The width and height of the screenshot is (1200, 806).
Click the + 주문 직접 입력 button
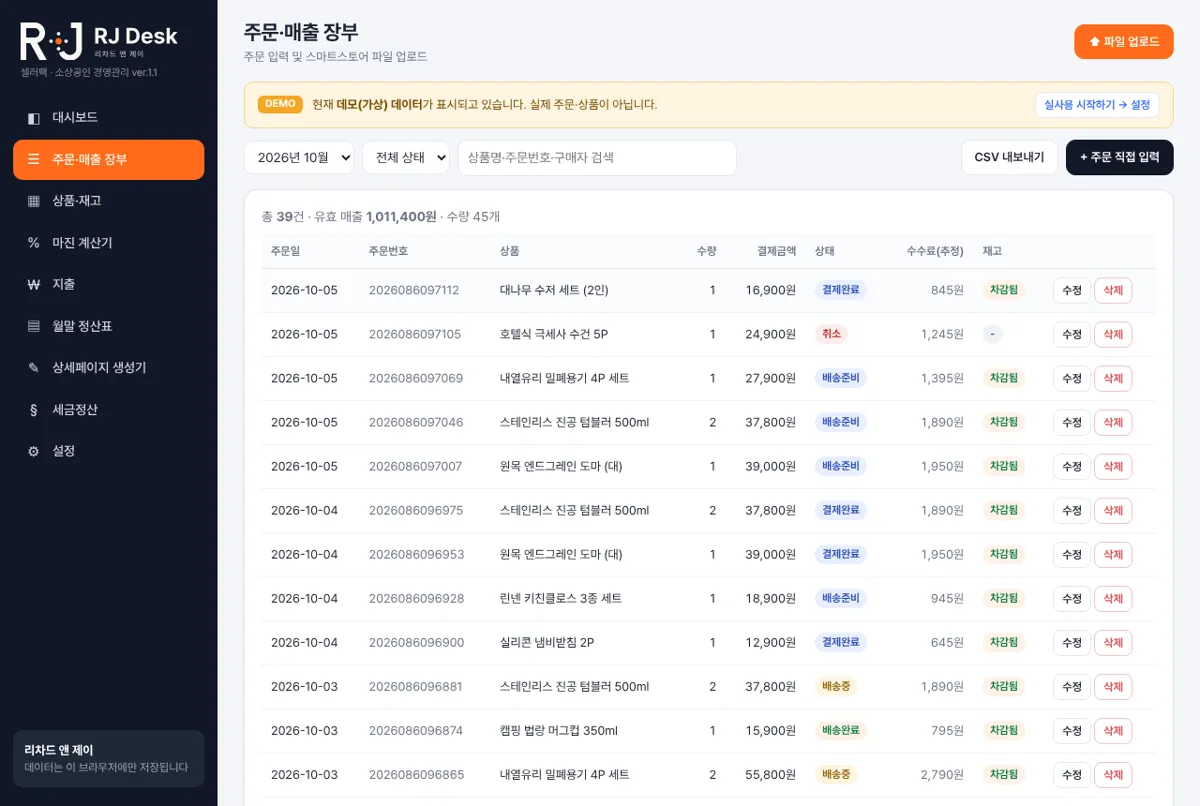tap(1120, 157)
